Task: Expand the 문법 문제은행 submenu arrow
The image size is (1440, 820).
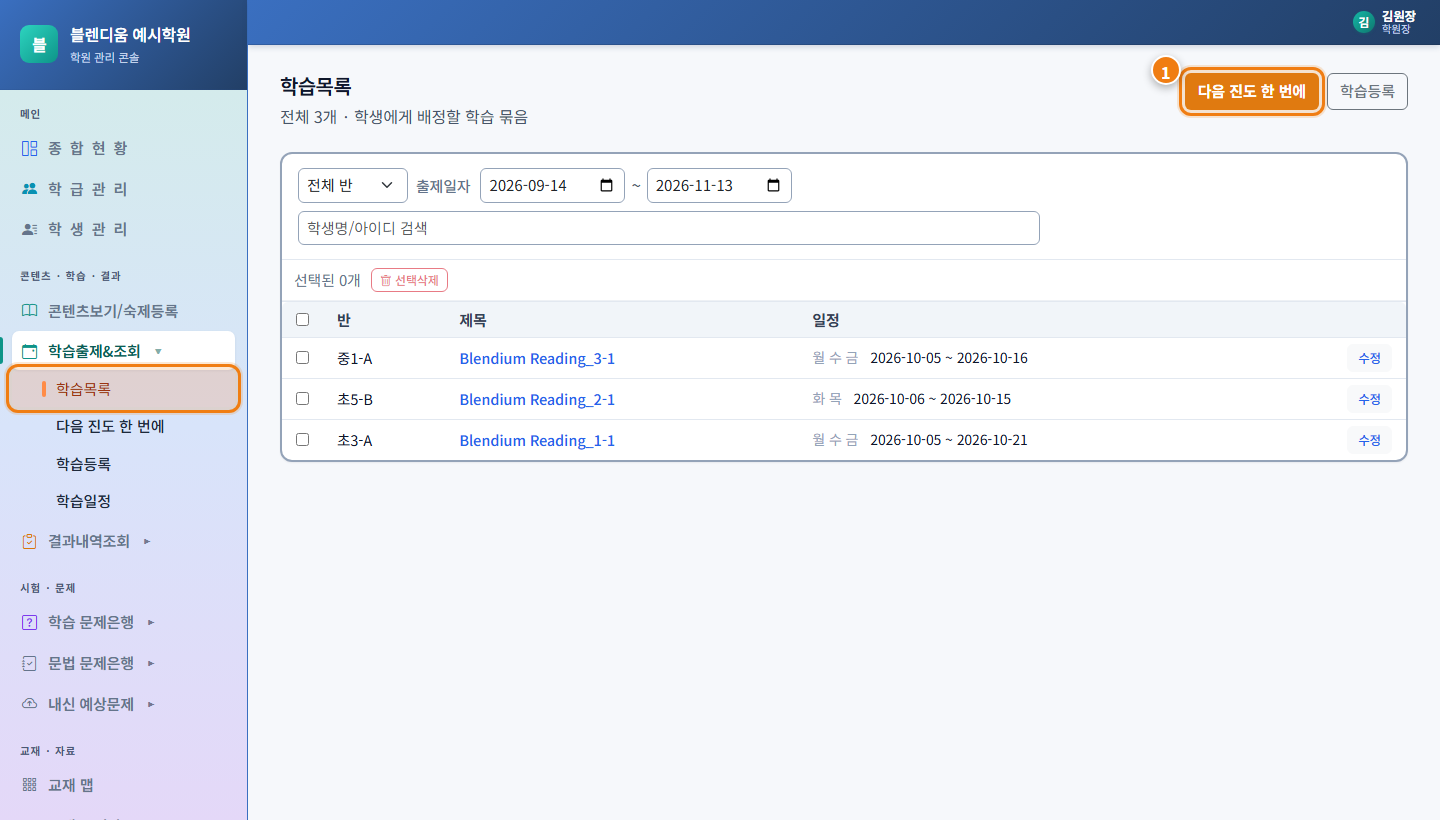Action: tap(151, 663)
